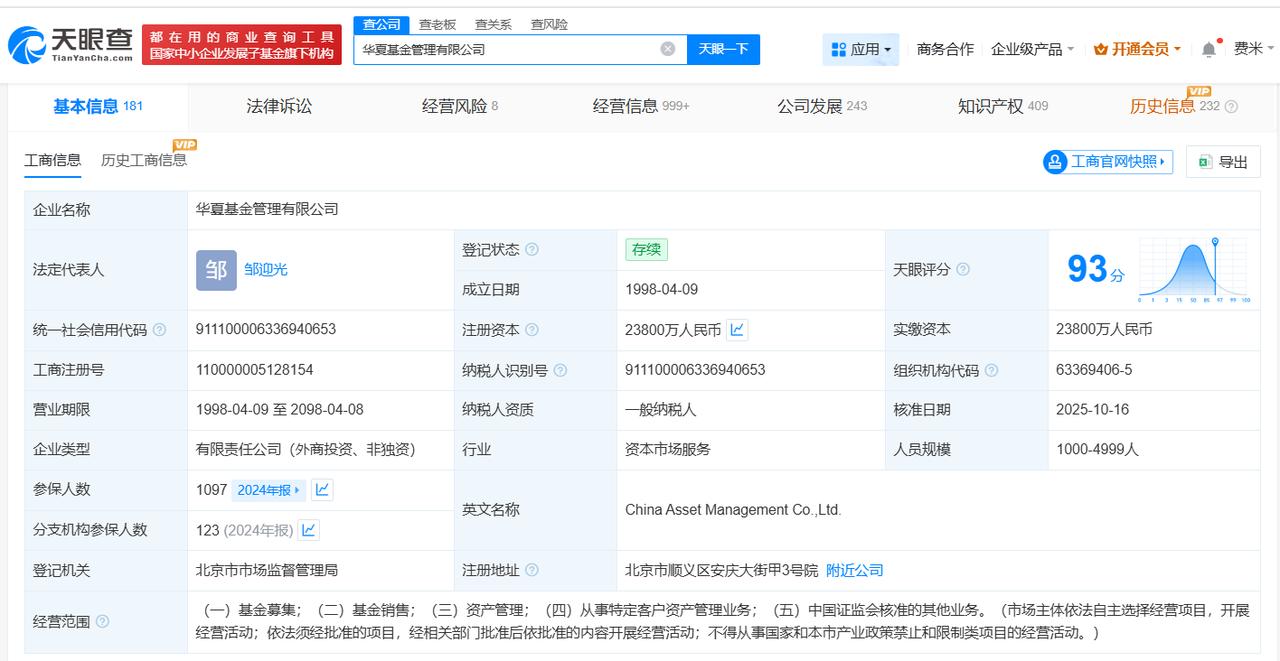Click the 2025-10-16 approval date value
Viewport: 1280px width, 661px height.
tap(1092, 410)
